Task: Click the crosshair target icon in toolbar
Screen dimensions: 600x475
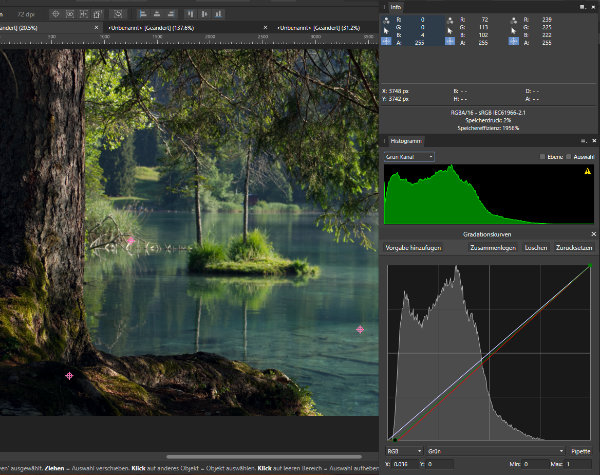Action: pyautogui.click(x=55, y=14)
